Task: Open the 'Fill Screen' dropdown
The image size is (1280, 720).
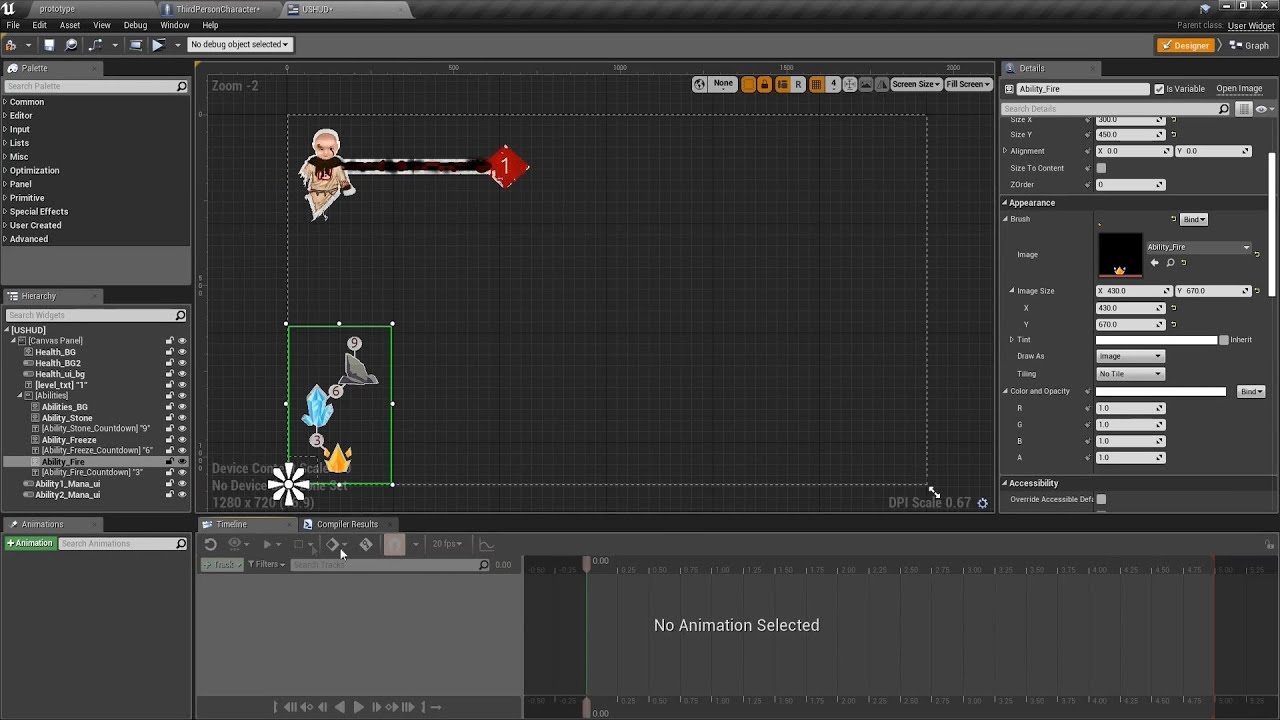Action: point(969,84)
